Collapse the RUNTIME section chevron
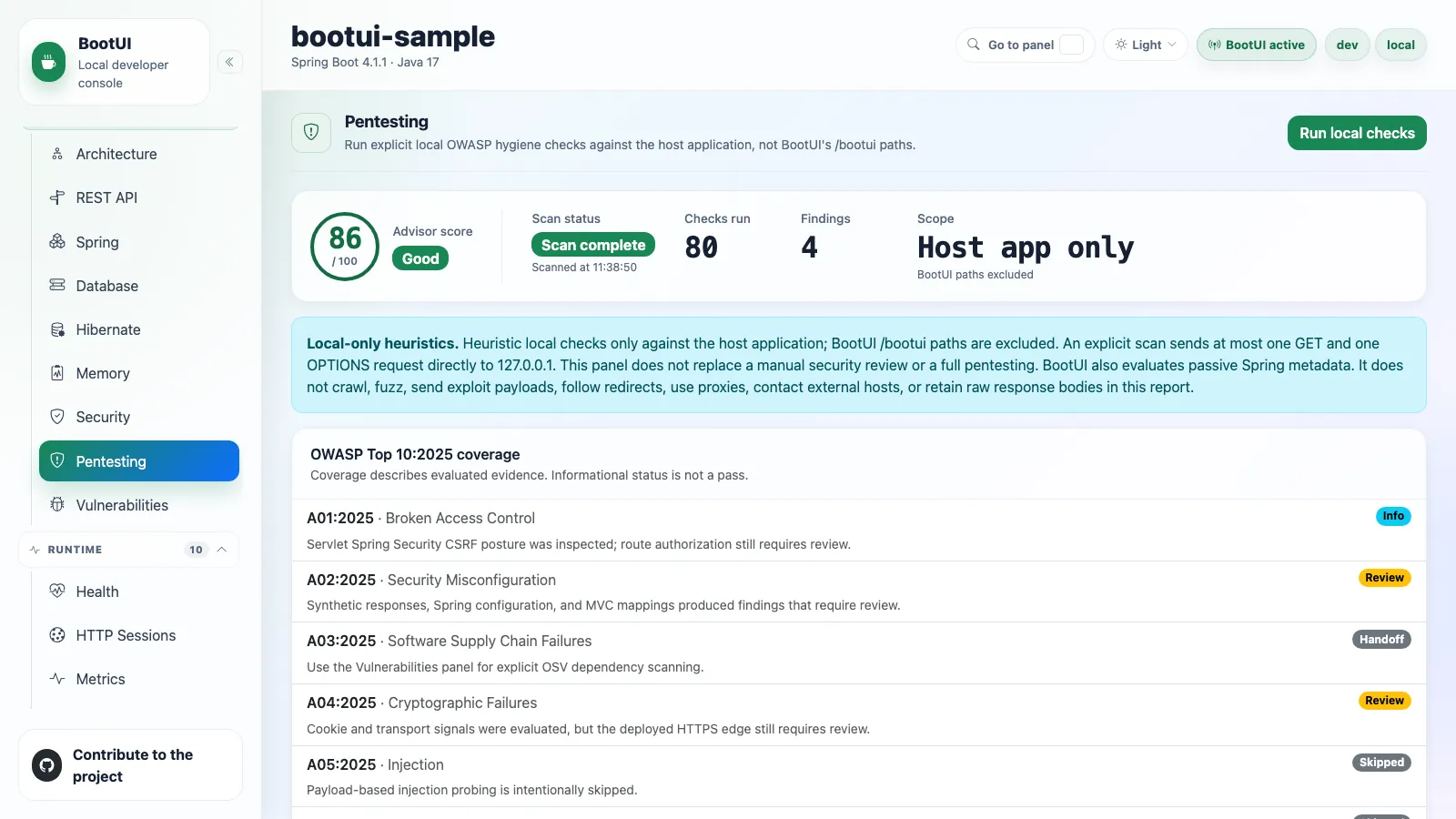Screen dimensions: 1456x819 pyautogui.click(x=222, y=550)
